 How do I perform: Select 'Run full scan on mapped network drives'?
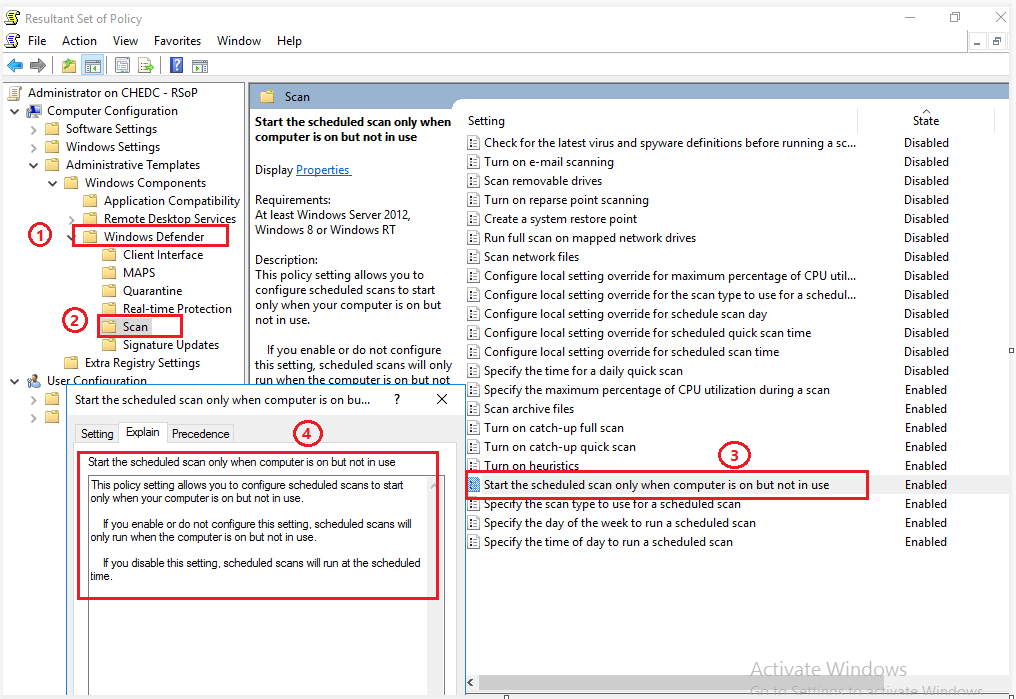tap(590, 238)
